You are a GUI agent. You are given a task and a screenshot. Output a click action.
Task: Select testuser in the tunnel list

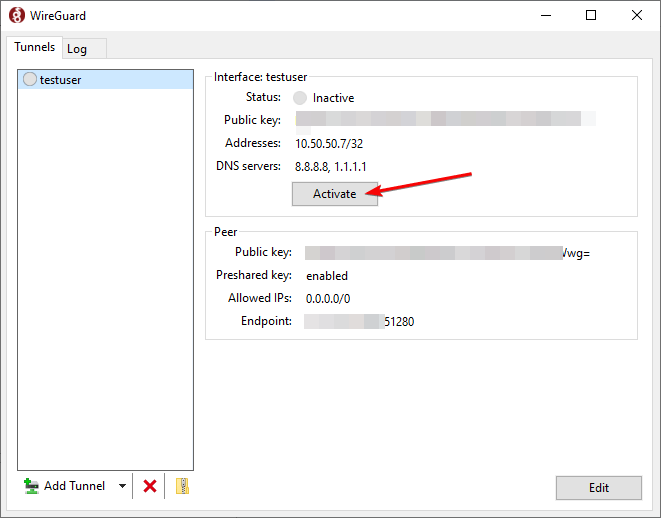pos(60,80)
